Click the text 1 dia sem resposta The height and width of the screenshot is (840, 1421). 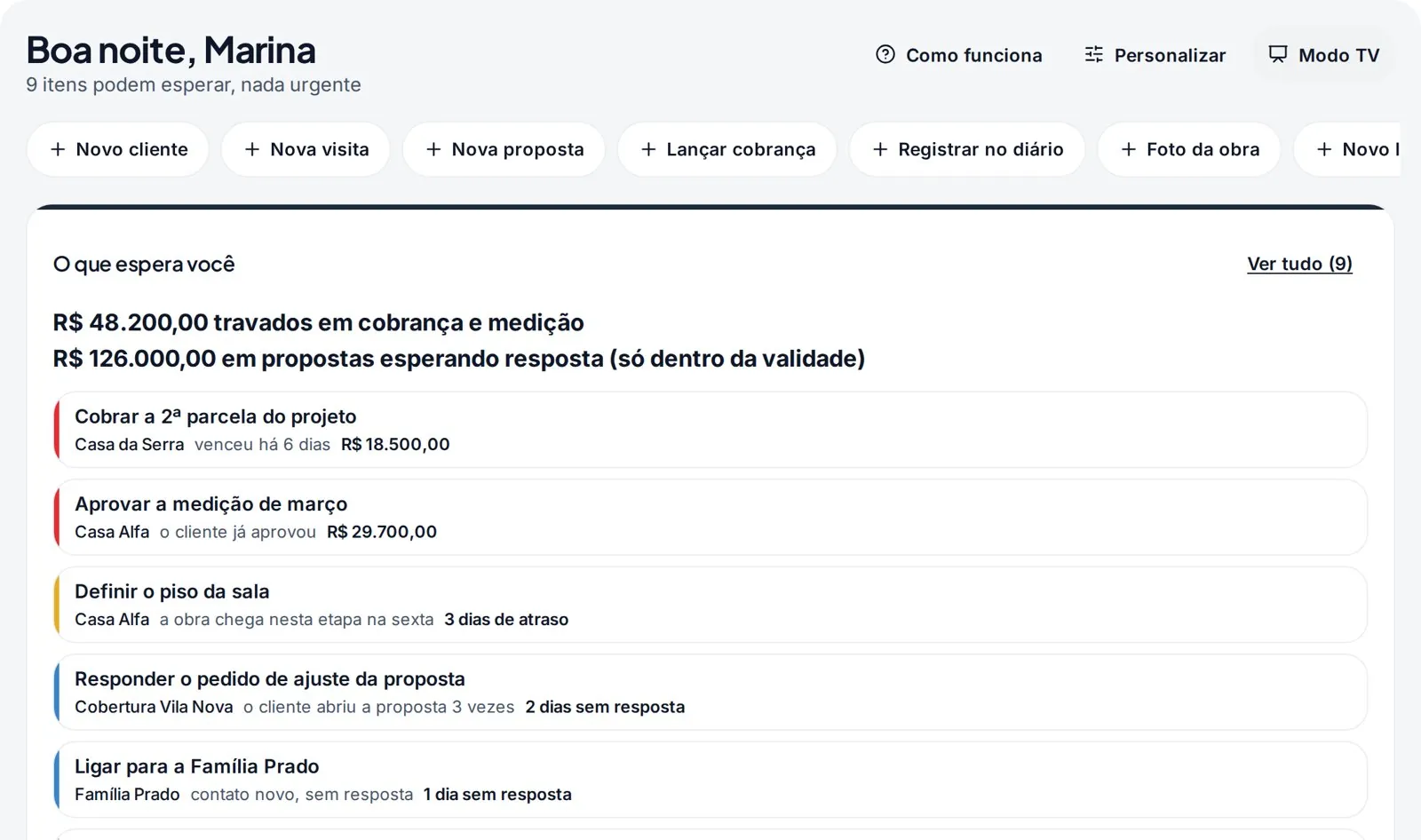[x=497, y=794]
